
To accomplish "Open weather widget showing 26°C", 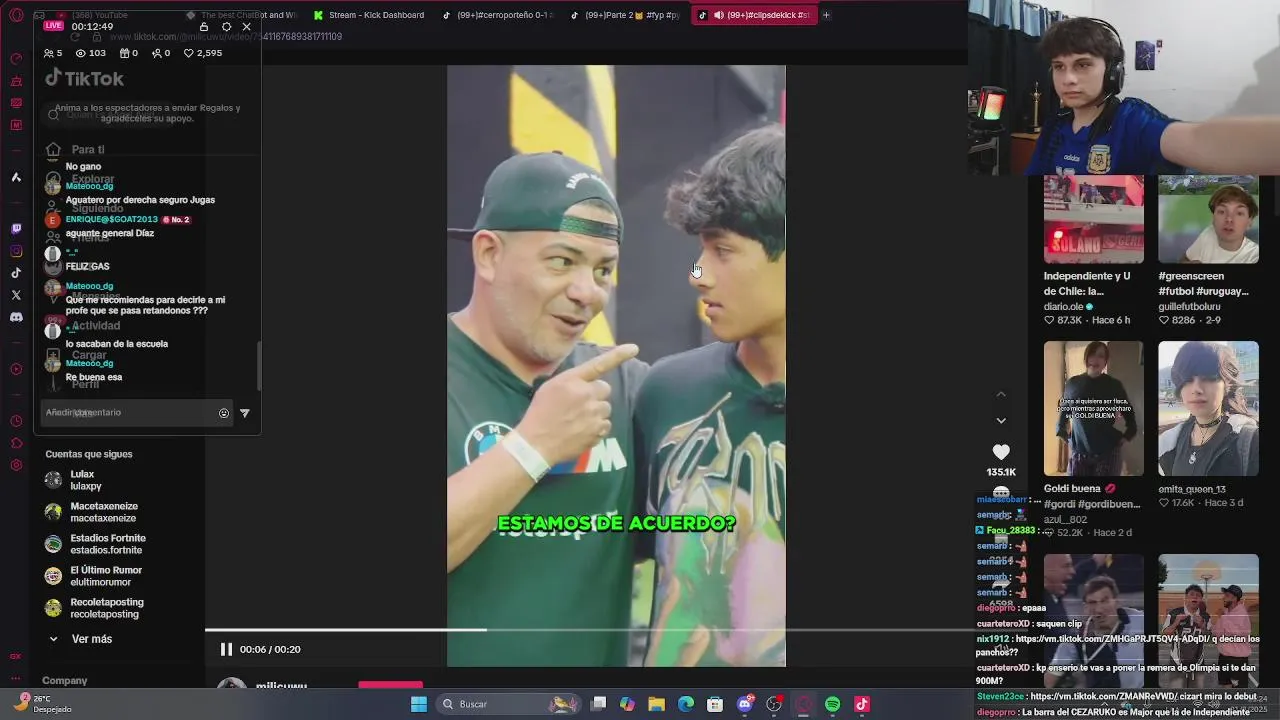I will pos(45,704).
